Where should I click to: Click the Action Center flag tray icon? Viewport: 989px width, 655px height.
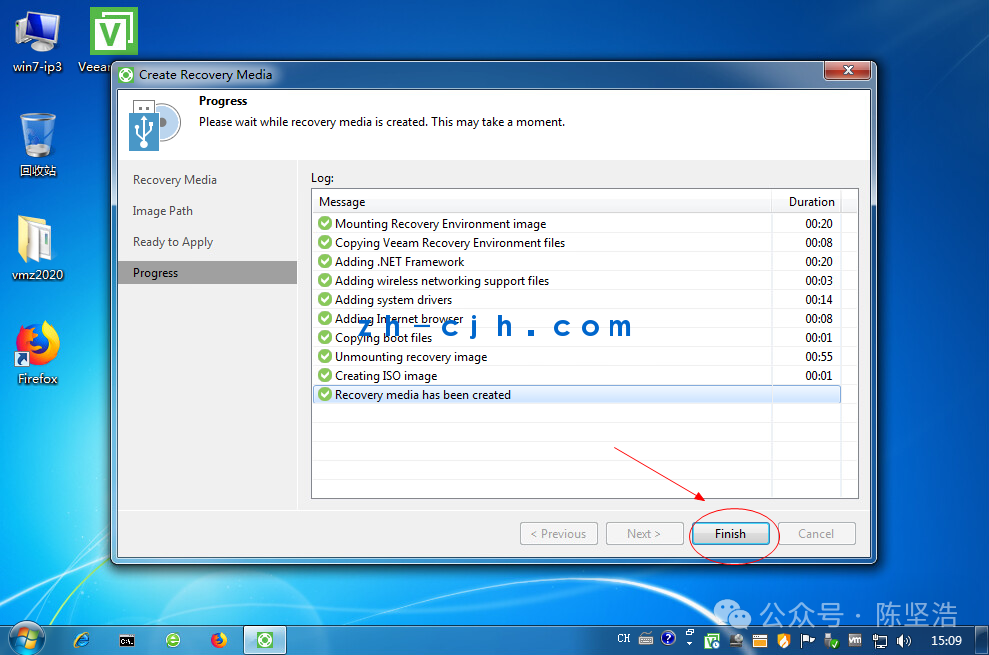807,641
